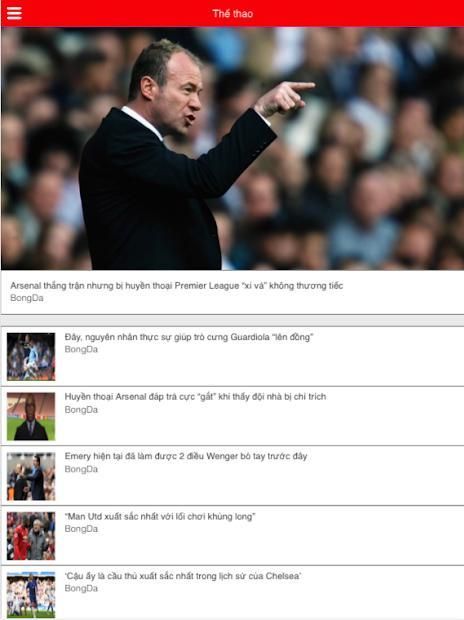This screenshot has width=464, height=620.
Task: Open the Guardiola article thumbnail
Action: 31,357
